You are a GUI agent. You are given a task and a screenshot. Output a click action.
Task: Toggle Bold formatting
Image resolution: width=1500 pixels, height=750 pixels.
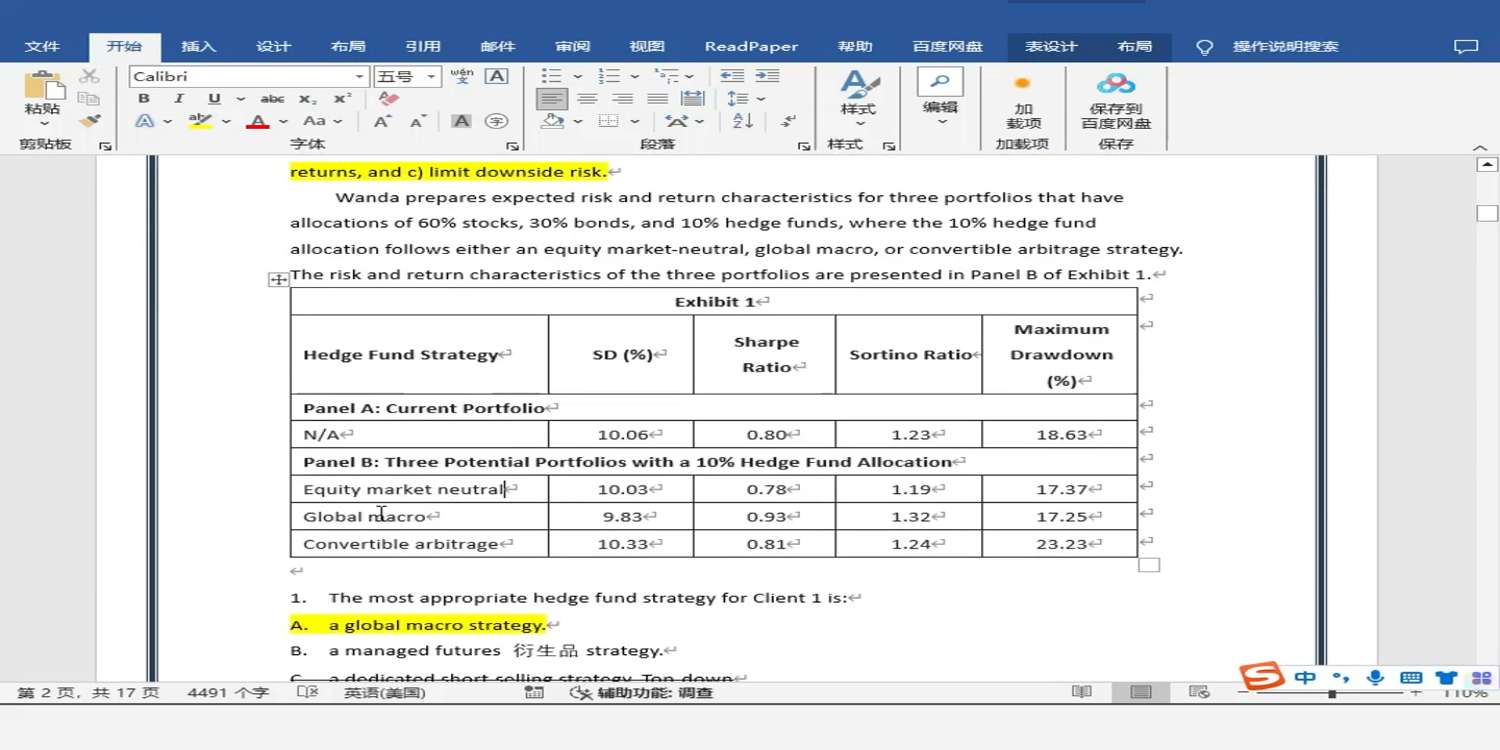click(144, 99)
